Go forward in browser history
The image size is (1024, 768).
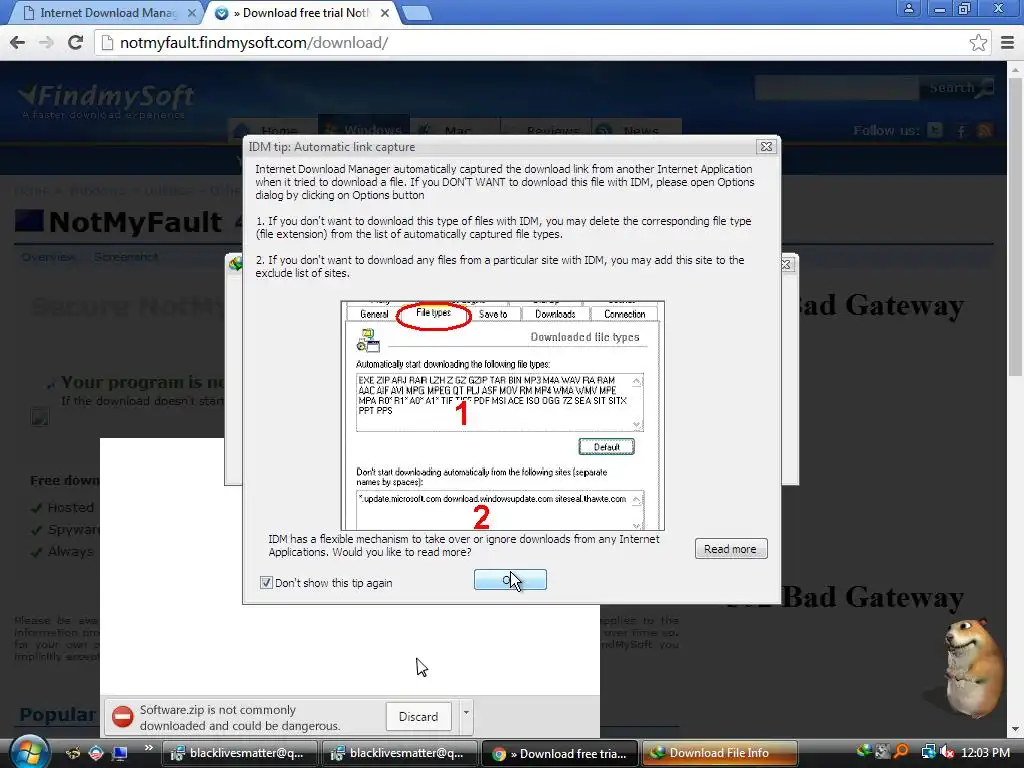pos(46,42)
